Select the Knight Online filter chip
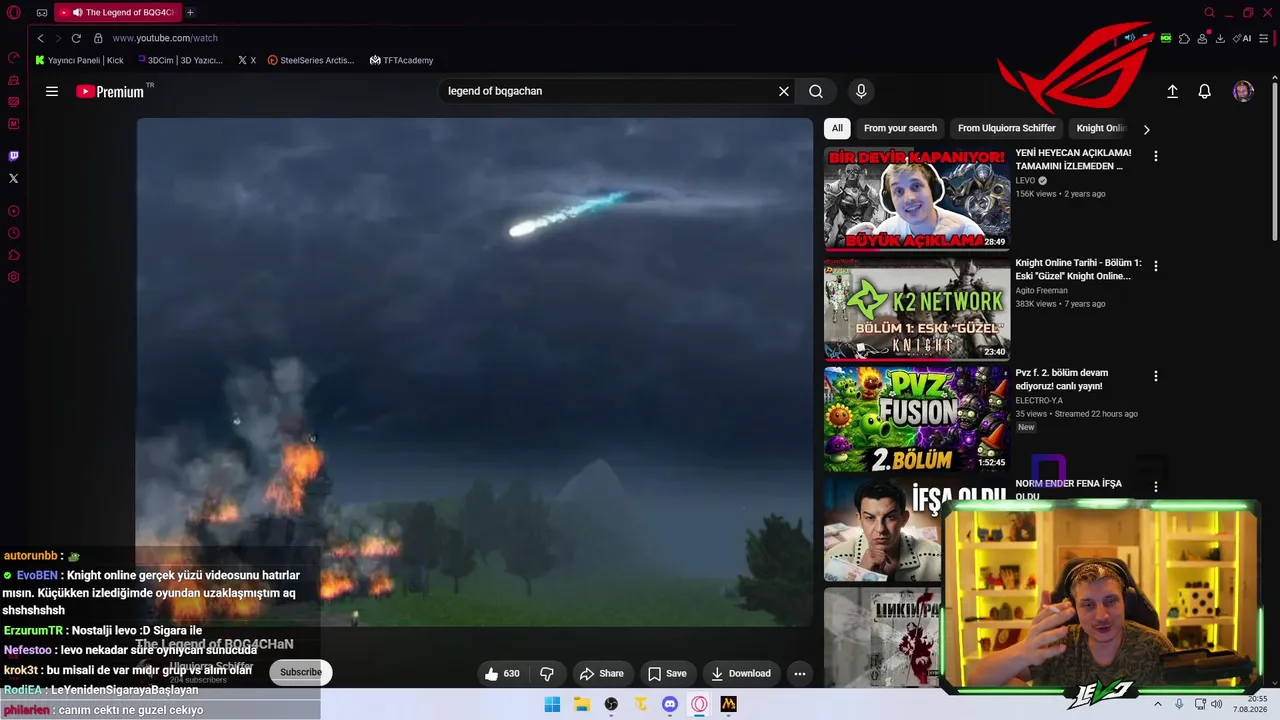 [1101, 128]
